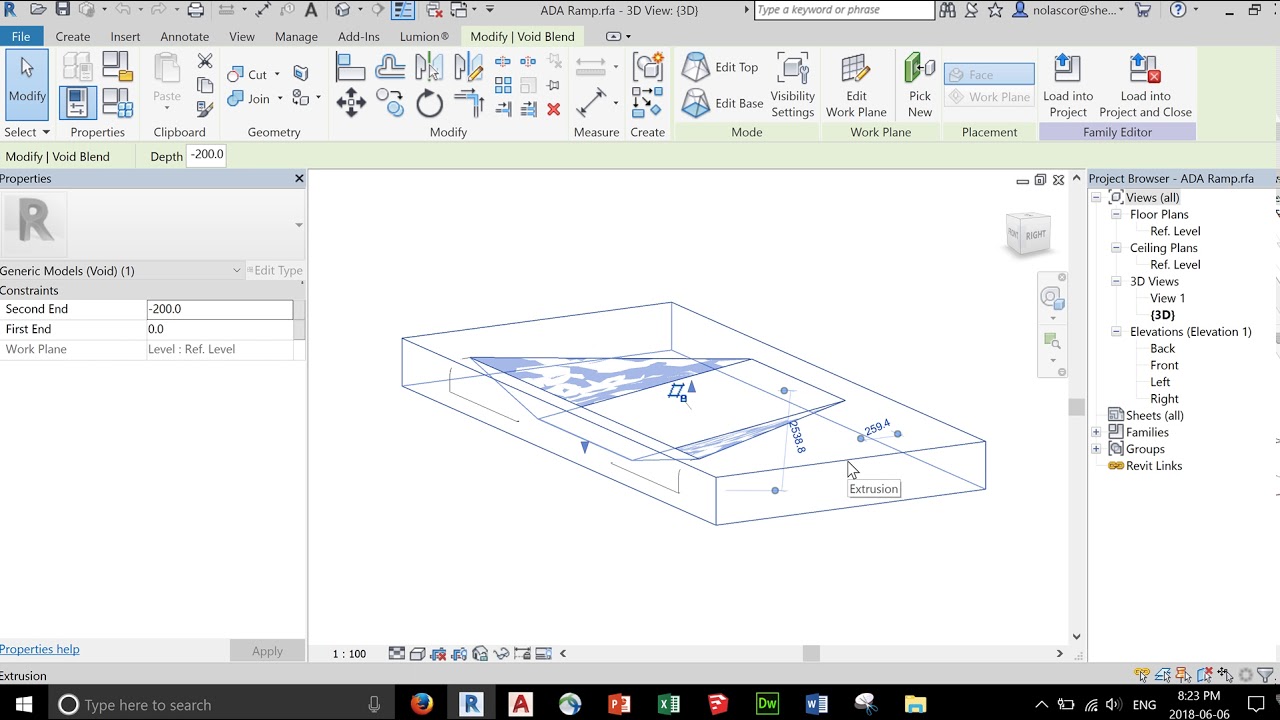This screenshot has width=1280, height=720.
Task: Click Load into Project and Close
Action: coord(1145,87)
